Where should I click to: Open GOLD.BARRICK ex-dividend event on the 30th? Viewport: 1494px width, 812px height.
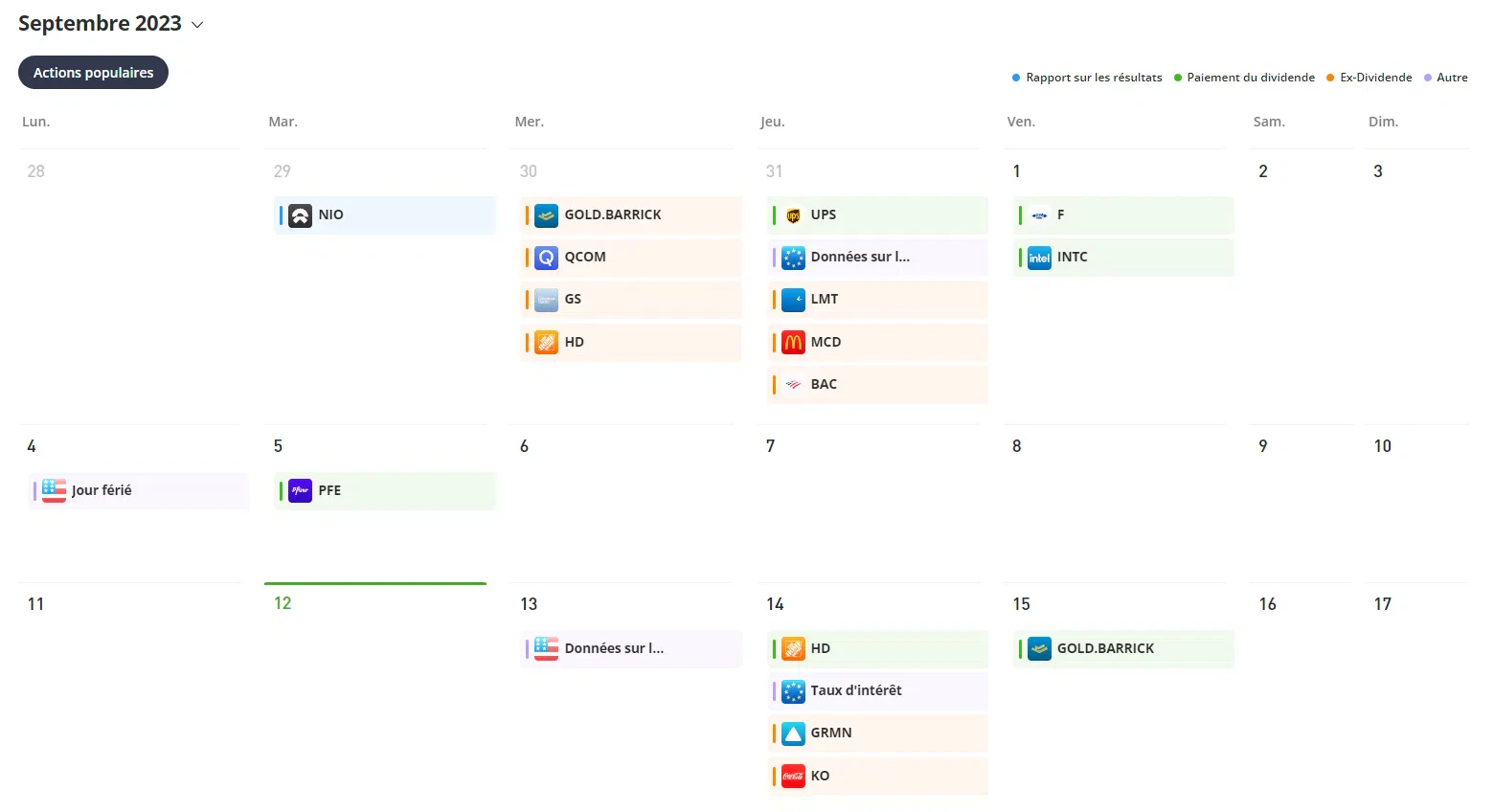click(631, 215)
